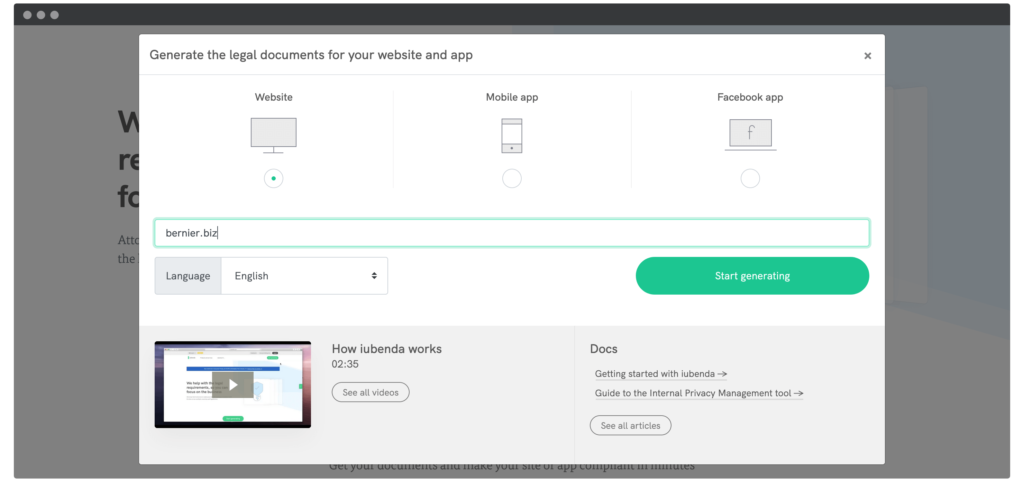Image resolution: width=1024 pixels, height=482 pixels.
Task: Click the Website monitor icon
Action: coord(273,135)
